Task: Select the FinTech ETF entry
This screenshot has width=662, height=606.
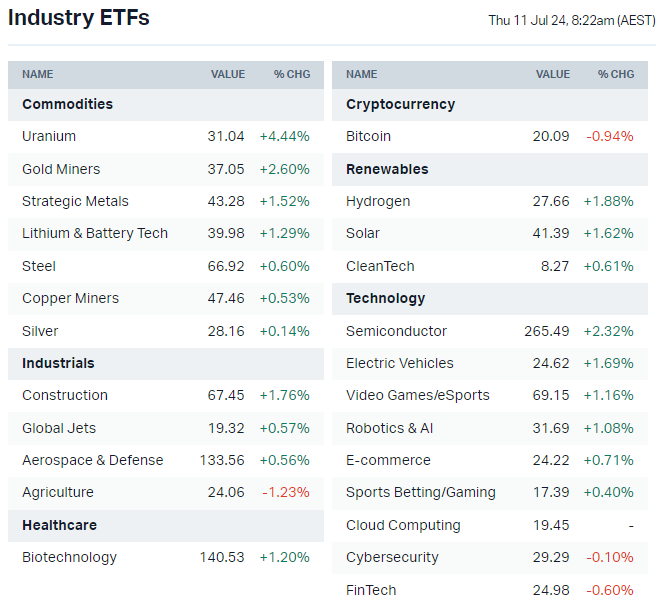Action: (x=371, y=590)
